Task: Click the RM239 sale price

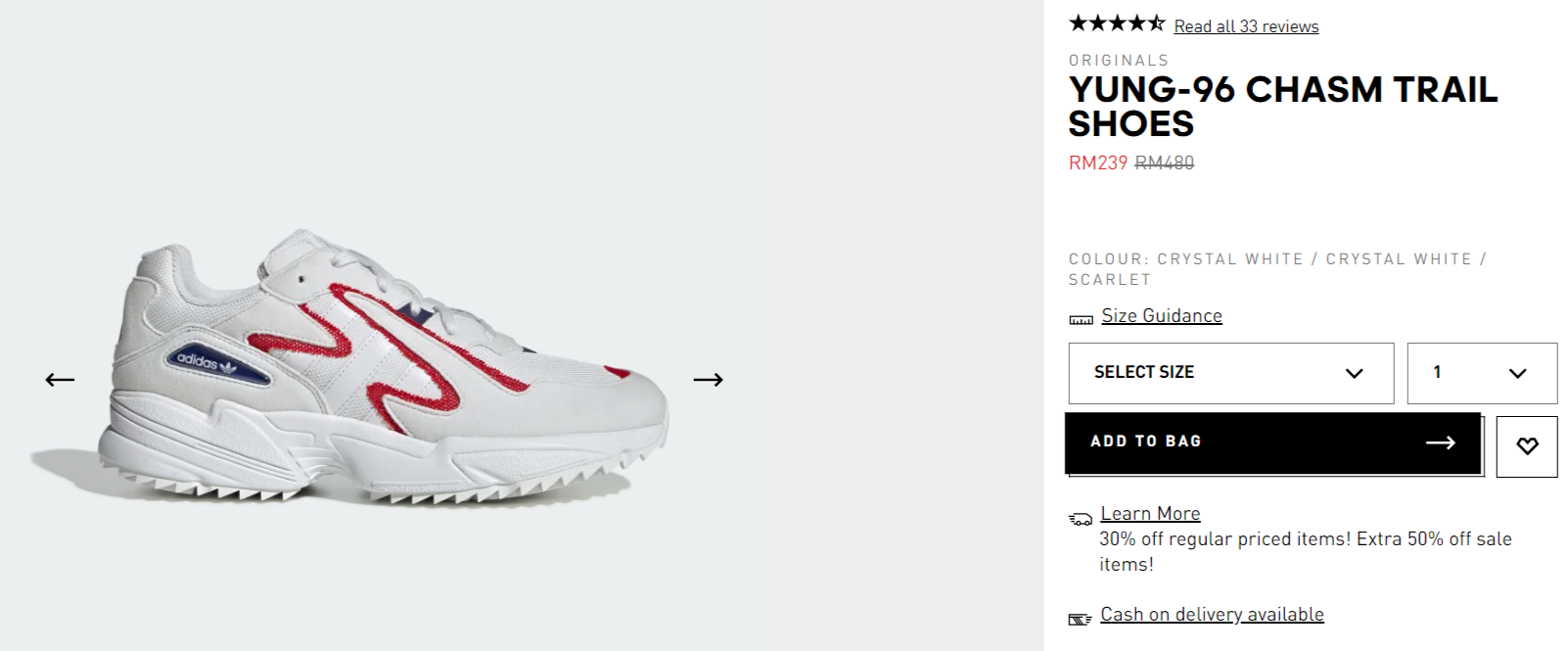Action: [1097, 163]
